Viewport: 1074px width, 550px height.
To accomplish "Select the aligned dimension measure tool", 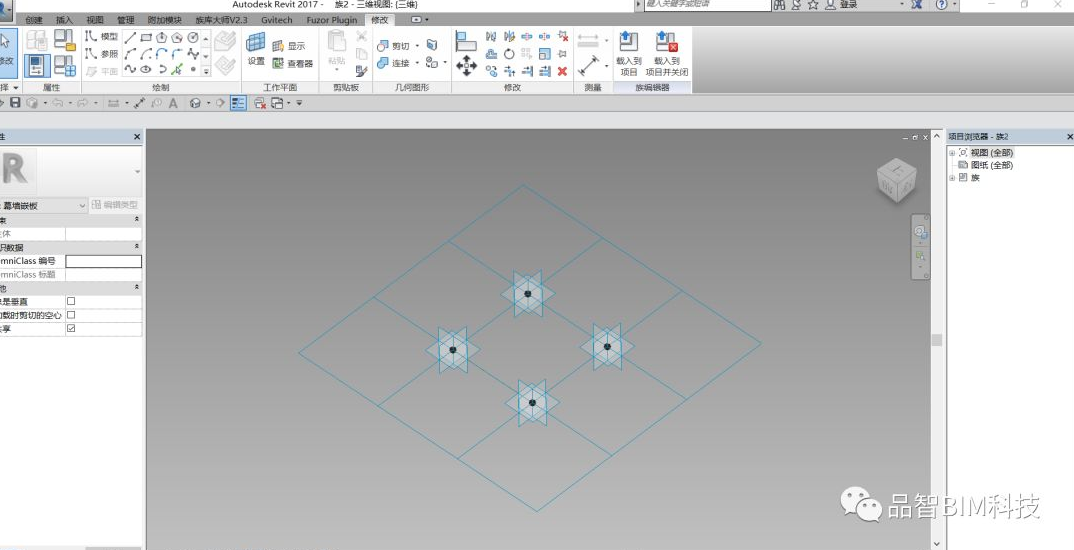I will click(x=589, y=65).
